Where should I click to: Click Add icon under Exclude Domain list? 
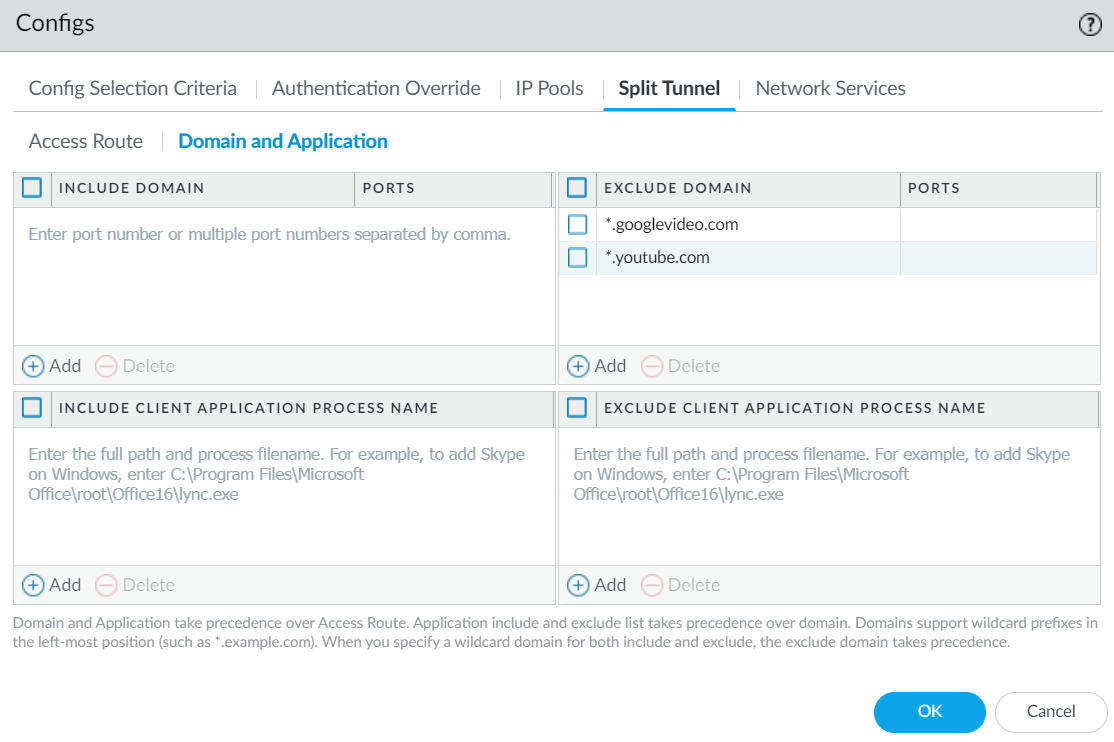578,366
